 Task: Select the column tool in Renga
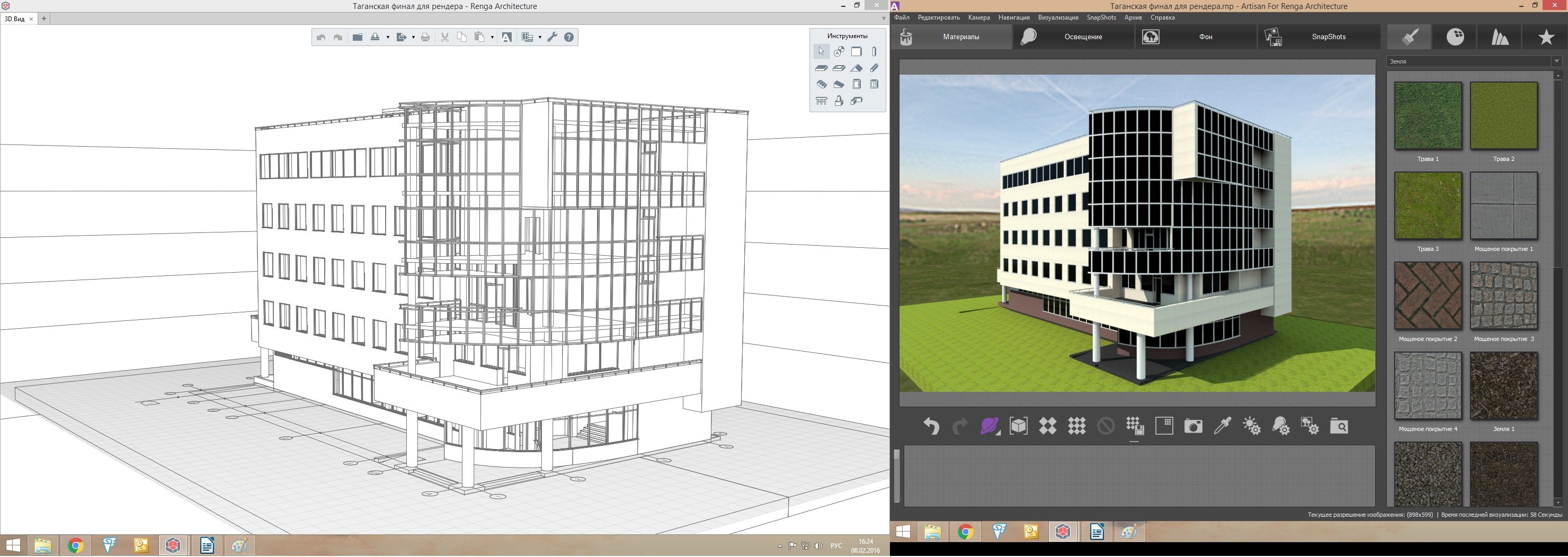point(874,52)
